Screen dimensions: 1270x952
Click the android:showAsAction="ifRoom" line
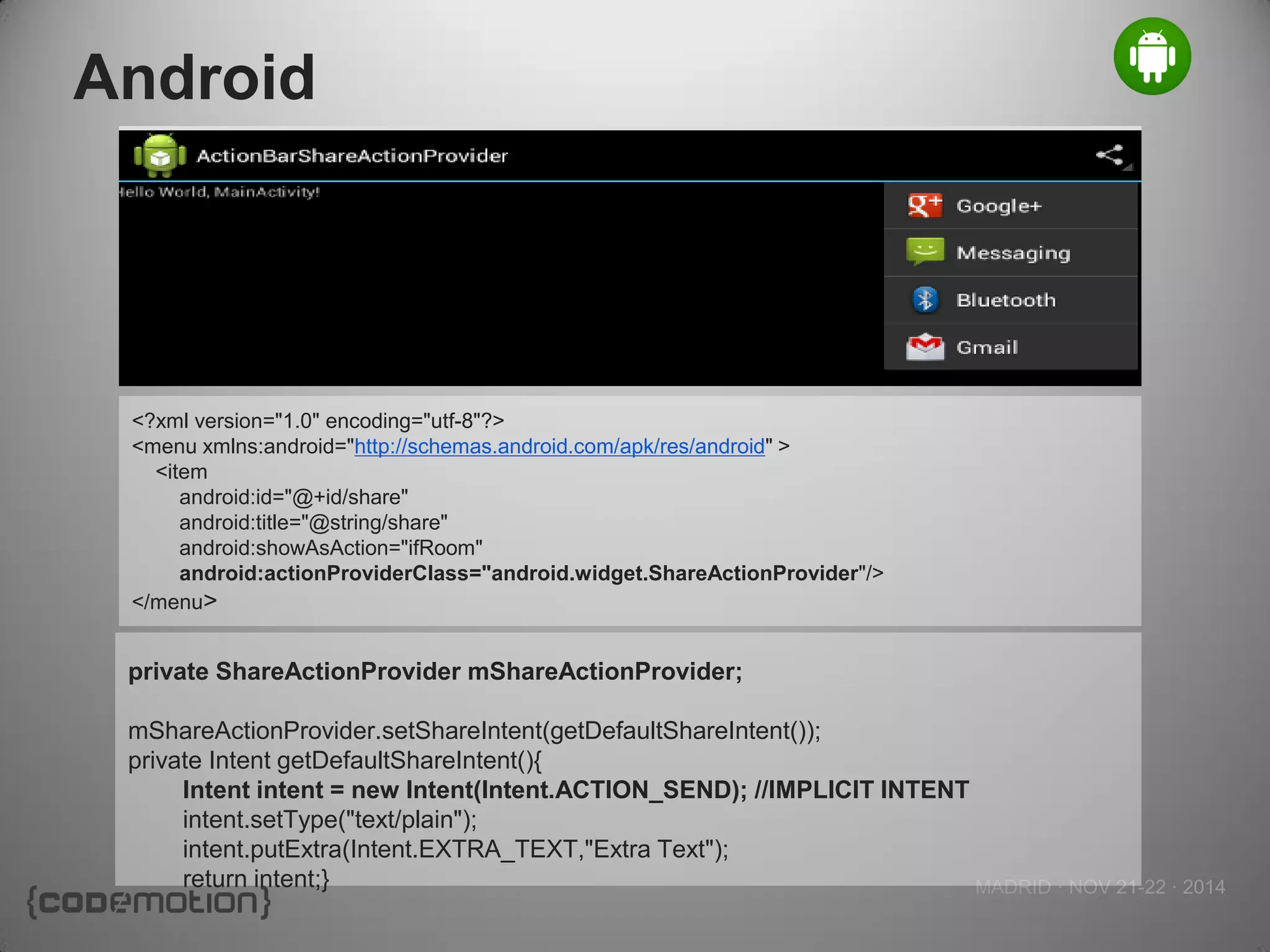pyautogui.click(x=331, y=548)
